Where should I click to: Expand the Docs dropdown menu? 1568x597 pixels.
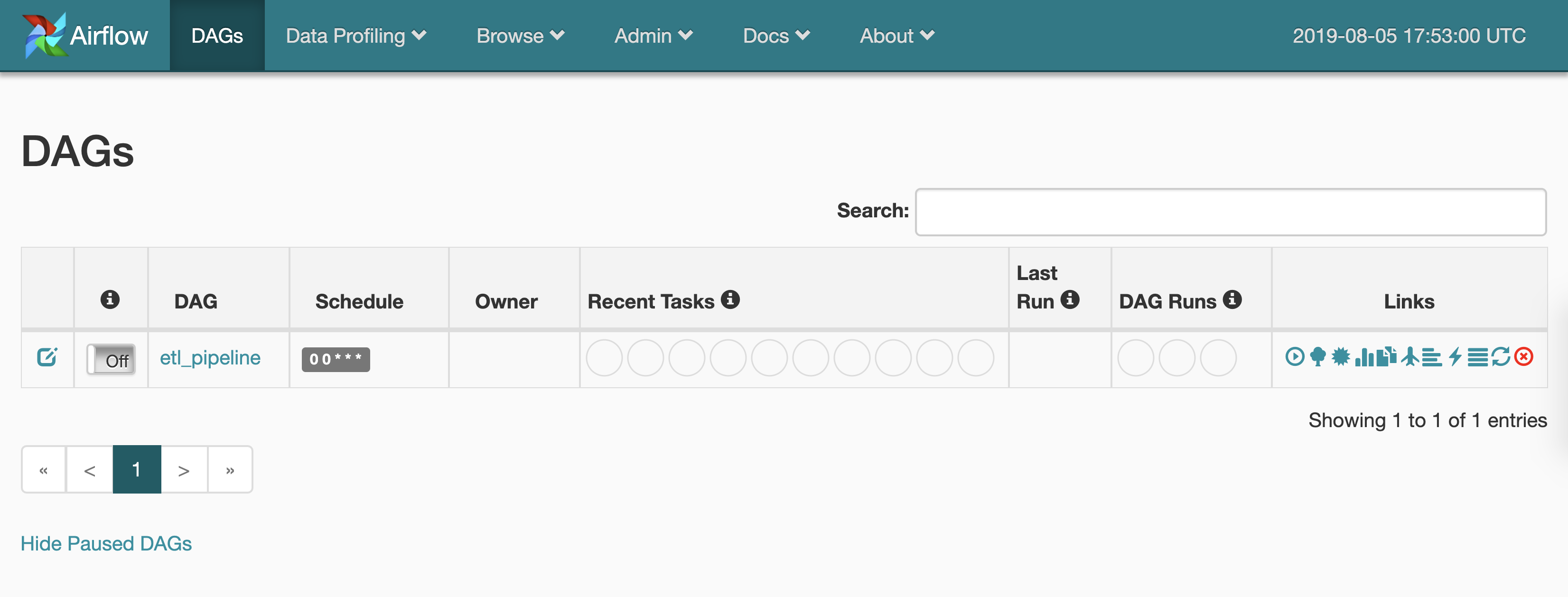pyautogui.click(x=776, y=36)
